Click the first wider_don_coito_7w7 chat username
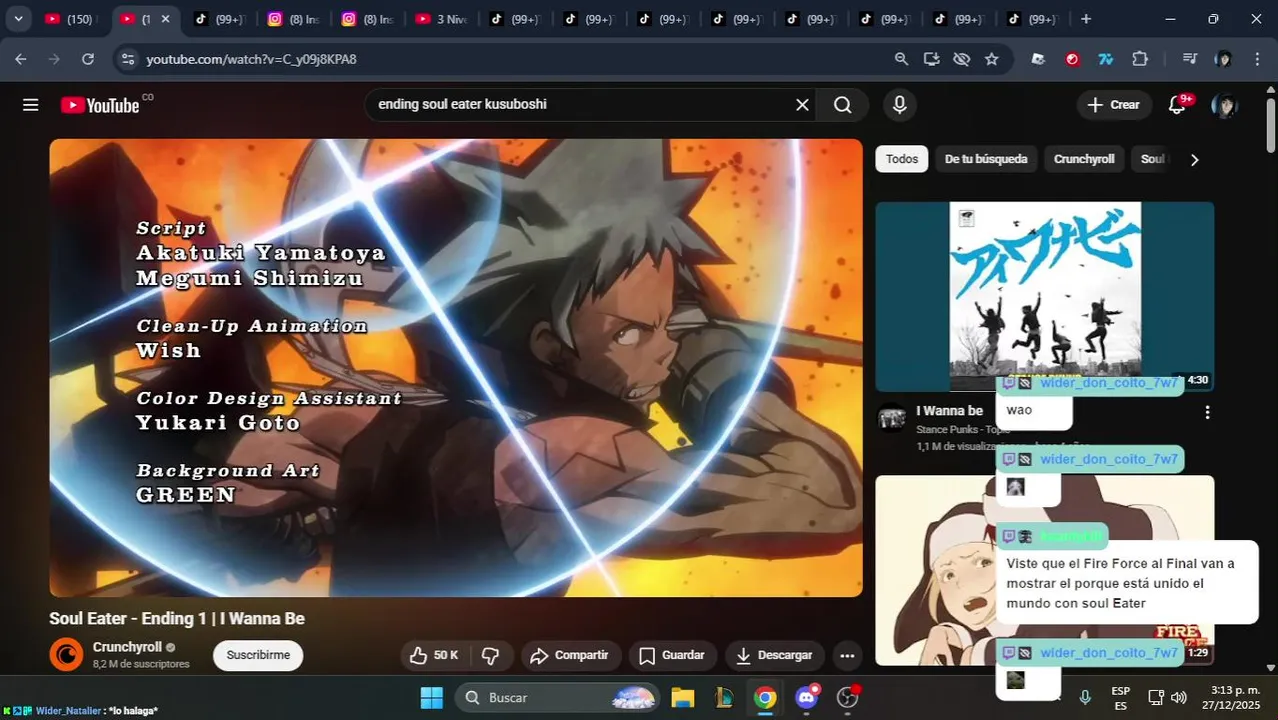1278x720 pixels. pyautogui.click(x=1109, y=383)
